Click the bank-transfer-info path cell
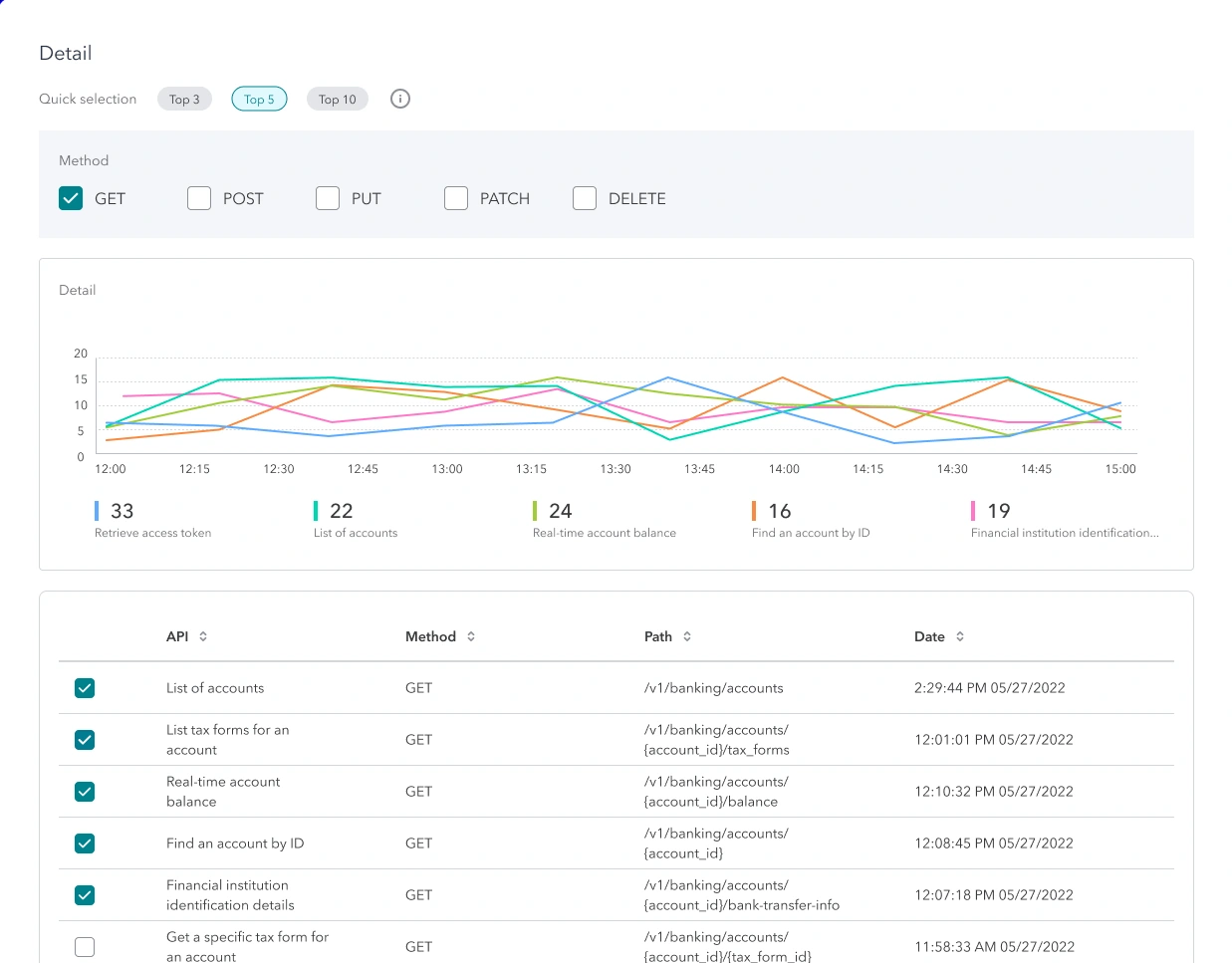The height and width of the screenshot is (963, 1232). [x=742, y=895]
